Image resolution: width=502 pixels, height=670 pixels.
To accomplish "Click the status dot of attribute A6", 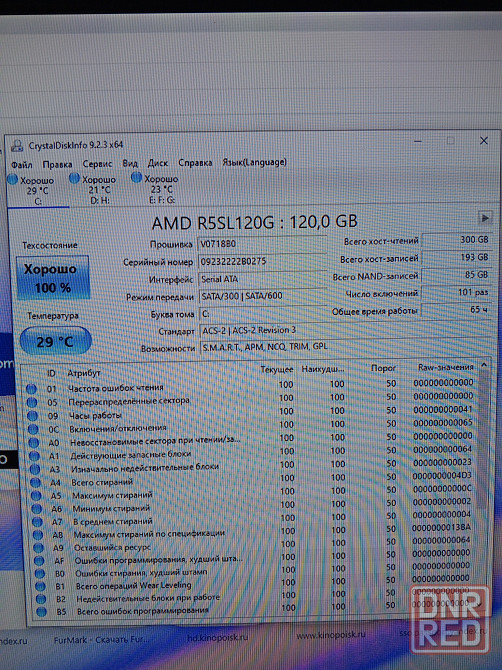I will click(x=37, y=509).
